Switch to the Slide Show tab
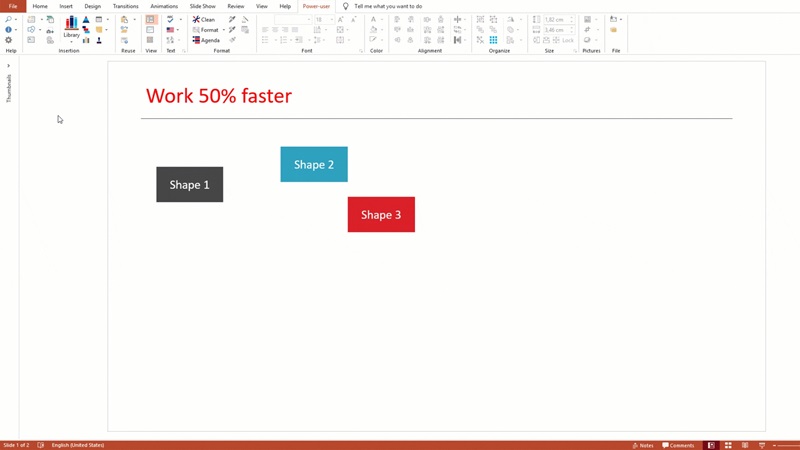Screen dimensions: 800x450 (x=203, y=6)
